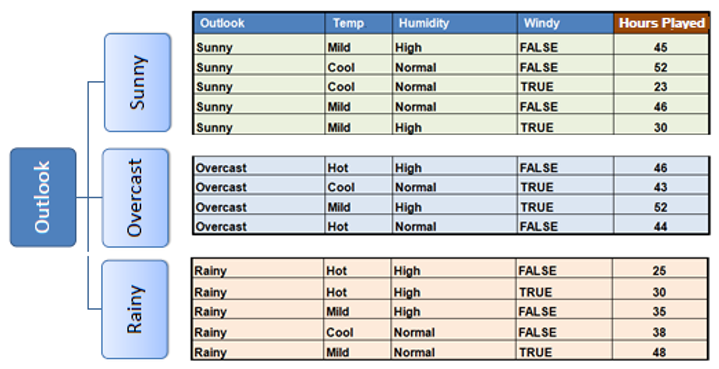
Task: Select the Overcast branch node
Action: pos(136,198)
